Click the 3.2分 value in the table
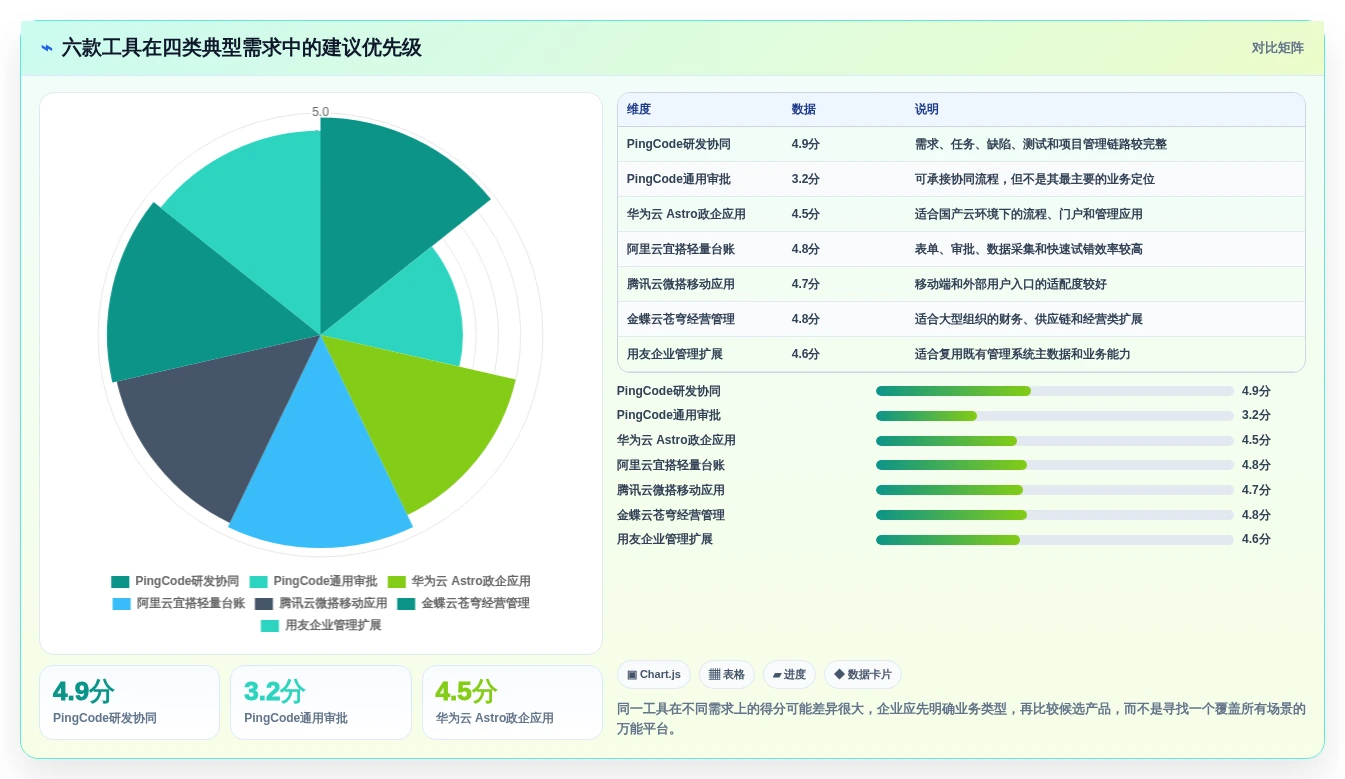 coord(805,179)
